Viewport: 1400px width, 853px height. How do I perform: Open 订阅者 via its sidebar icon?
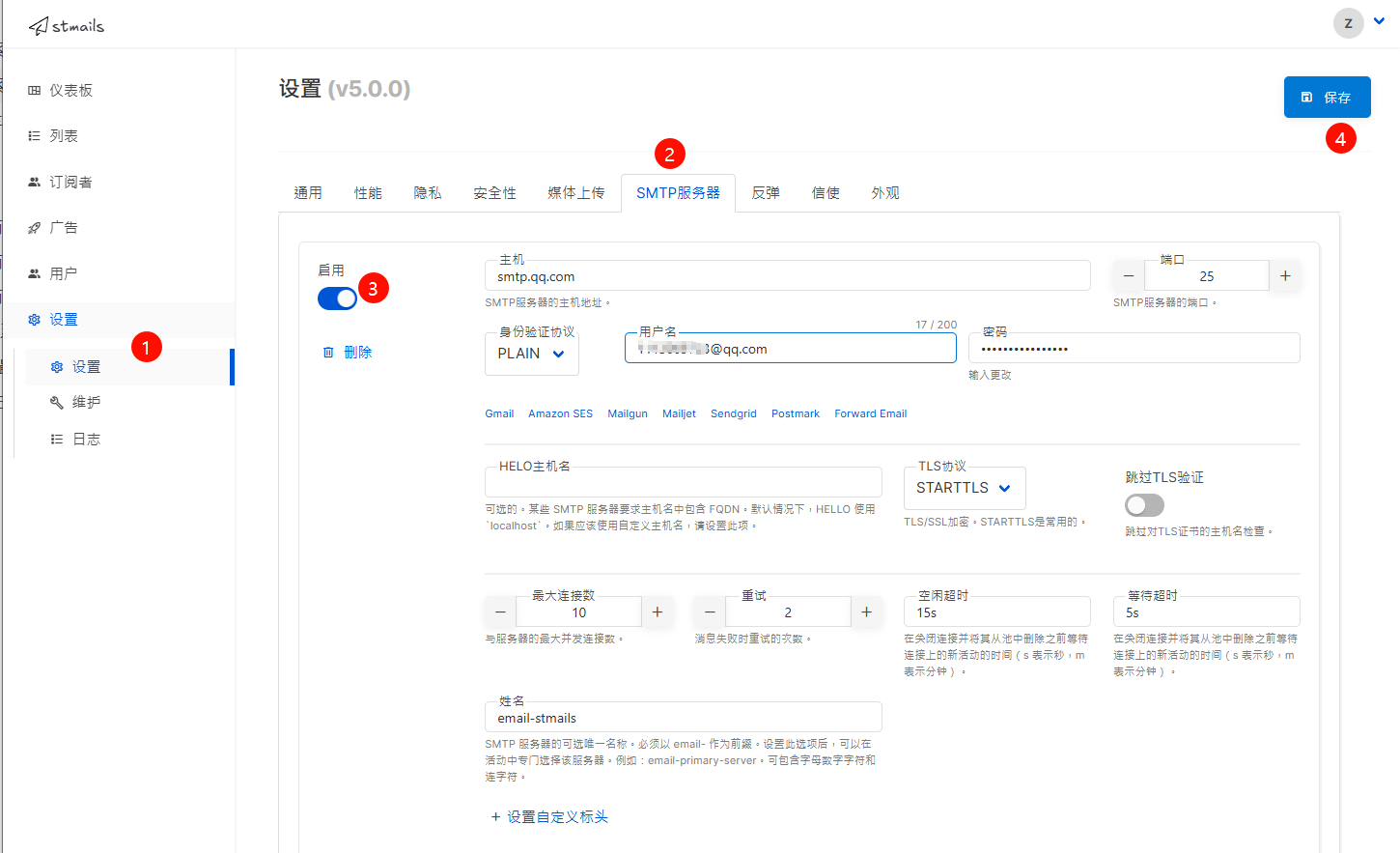pyautogui.click(x=34, y=181)
